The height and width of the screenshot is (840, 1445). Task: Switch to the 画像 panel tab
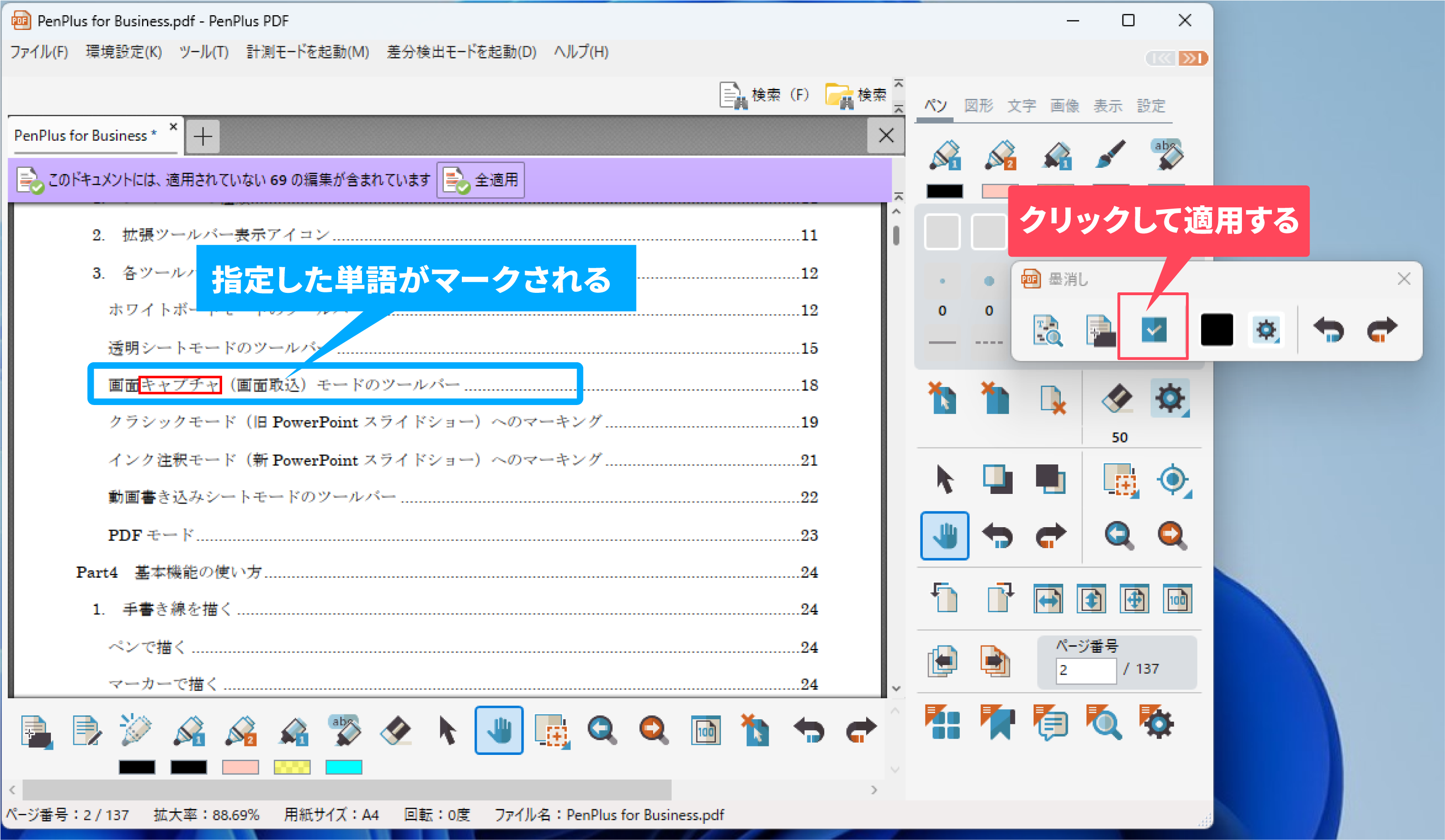[1065, 106]
